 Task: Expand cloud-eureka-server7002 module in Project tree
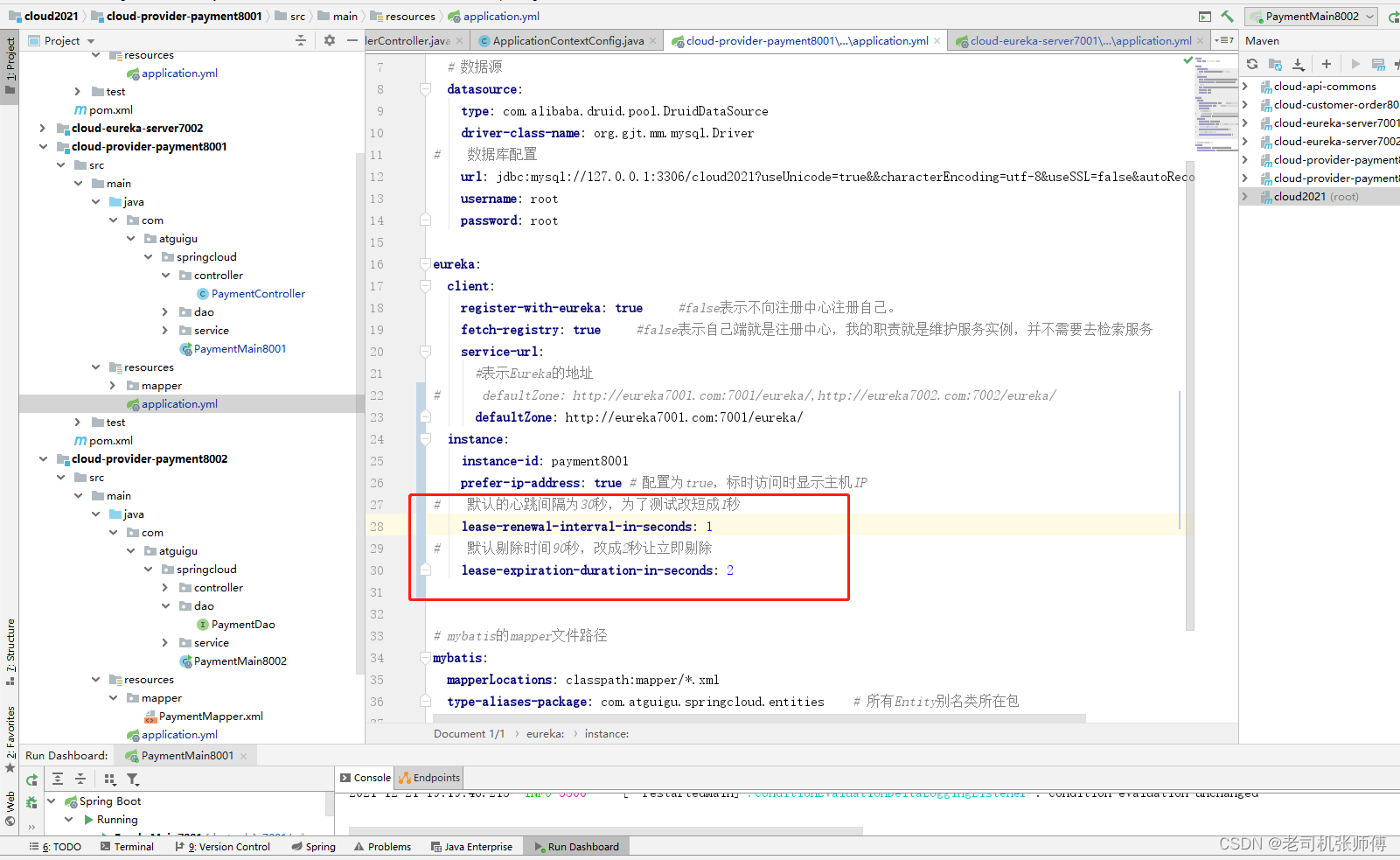pos(42,128)
